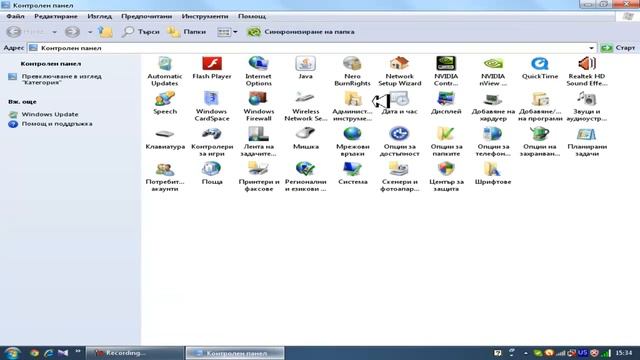
Task: Click Превключване в изглед категория link
Action: coord(62,79)
